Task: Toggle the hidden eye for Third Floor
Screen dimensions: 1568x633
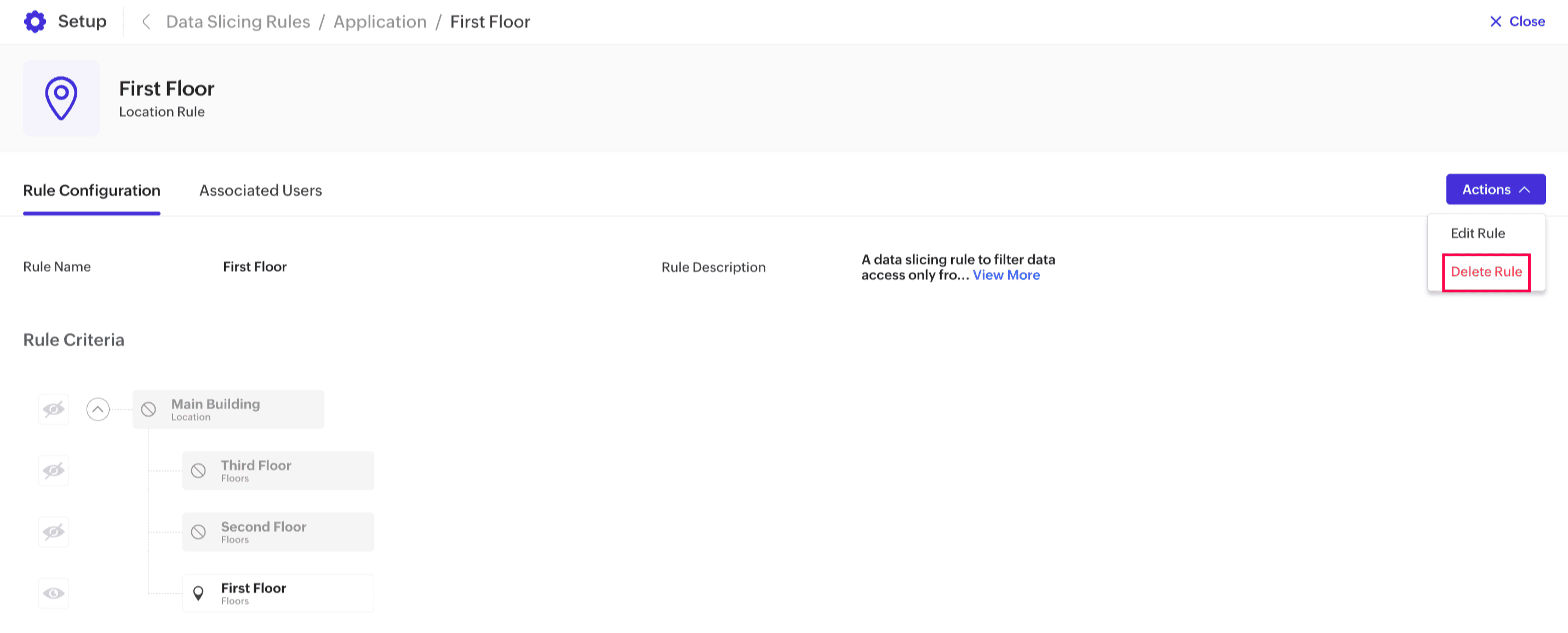Action: point(54,470)
